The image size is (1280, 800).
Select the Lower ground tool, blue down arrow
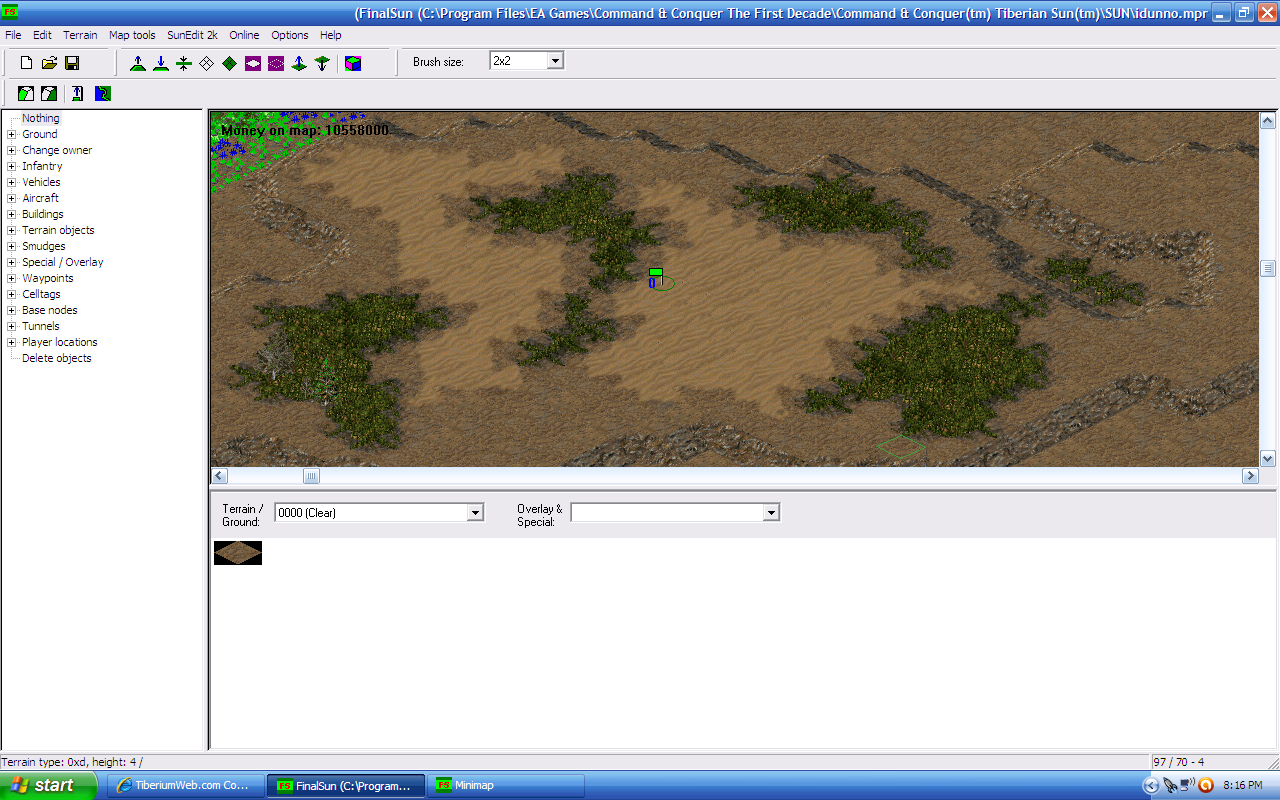pyautogui.click(x=160, y=63)
